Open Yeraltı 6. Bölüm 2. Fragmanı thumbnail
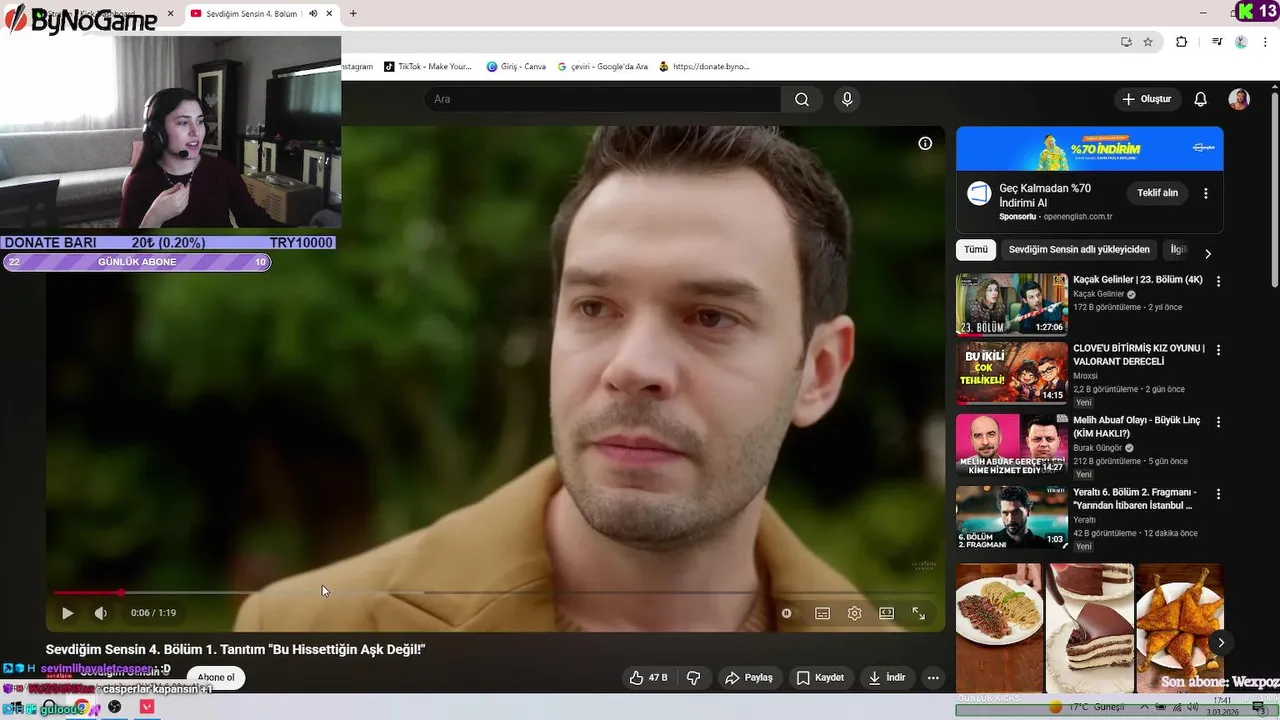This screenshot has height=720, width=1280. point(1012,517)
